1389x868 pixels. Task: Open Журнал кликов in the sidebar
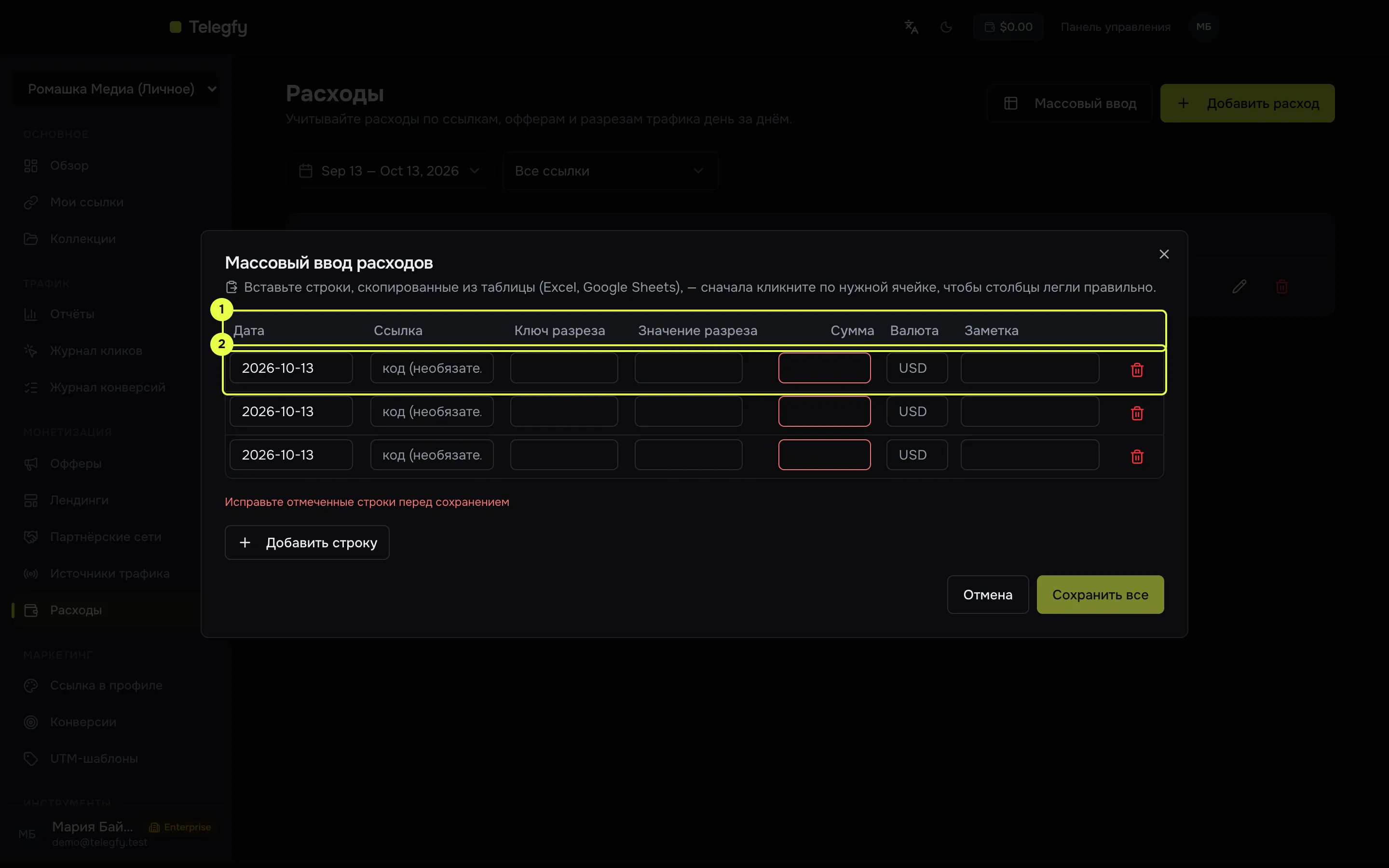[x=96, y=351]
